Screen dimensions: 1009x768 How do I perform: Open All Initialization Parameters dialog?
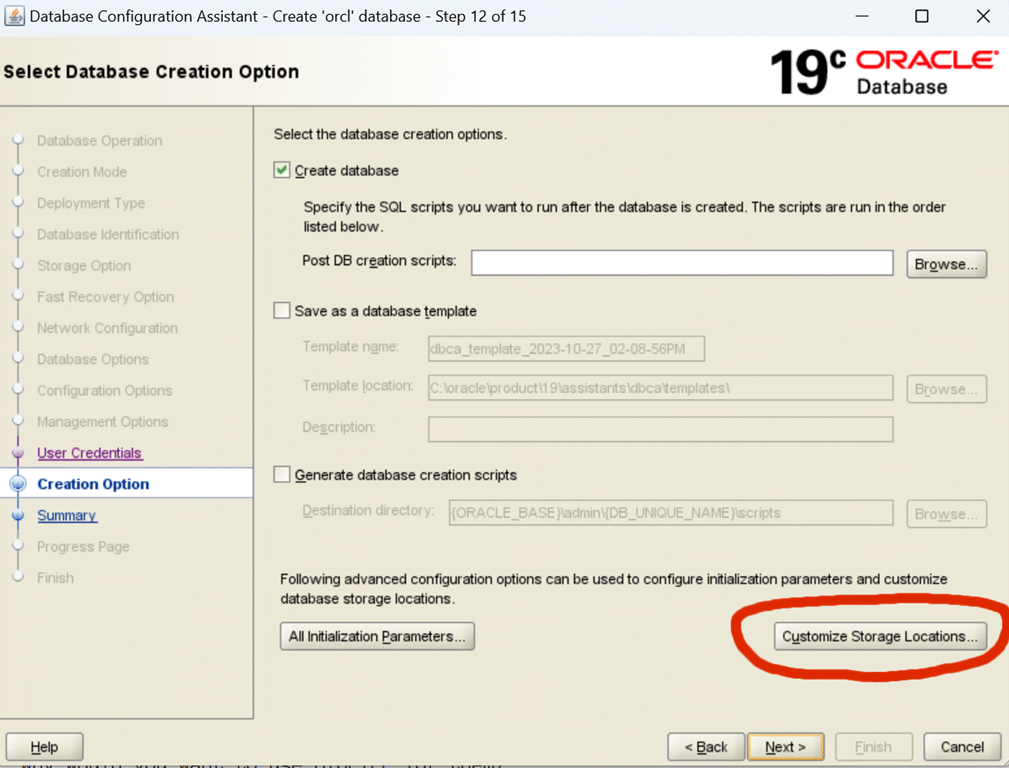coord(377,636)
